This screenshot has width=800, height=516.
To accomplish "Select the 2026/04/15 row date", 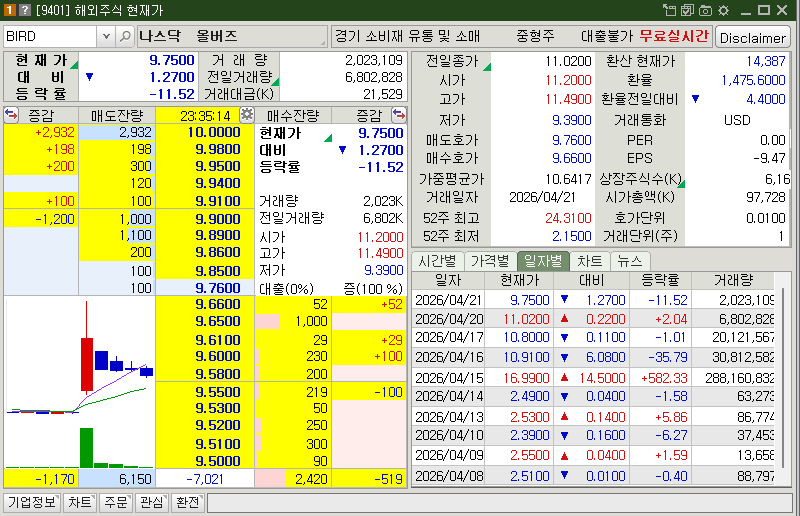I will tap(448, 378).
